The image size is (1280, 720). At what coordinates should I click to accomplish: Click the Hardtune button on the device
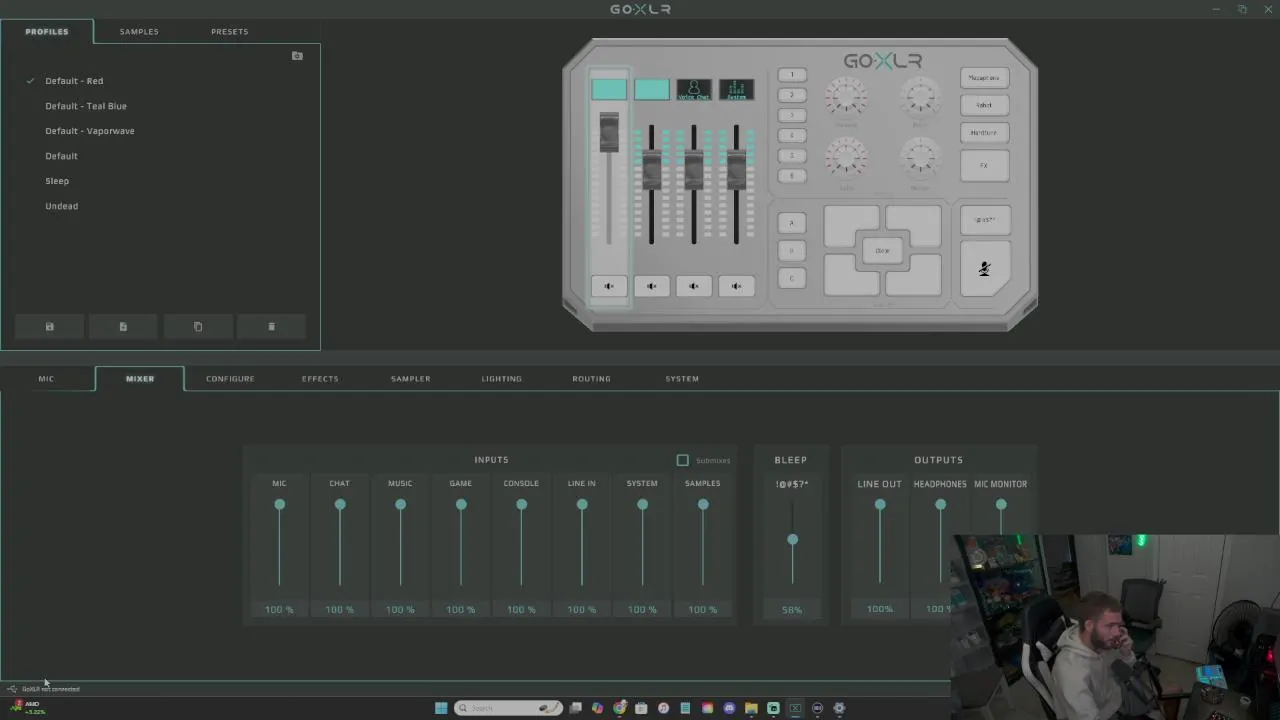984,132
